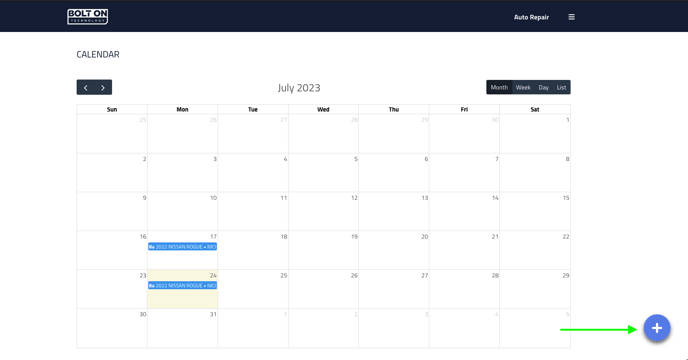Select the July 1 day number
Screen dimensions: 688x360
[x=567, y=120]
